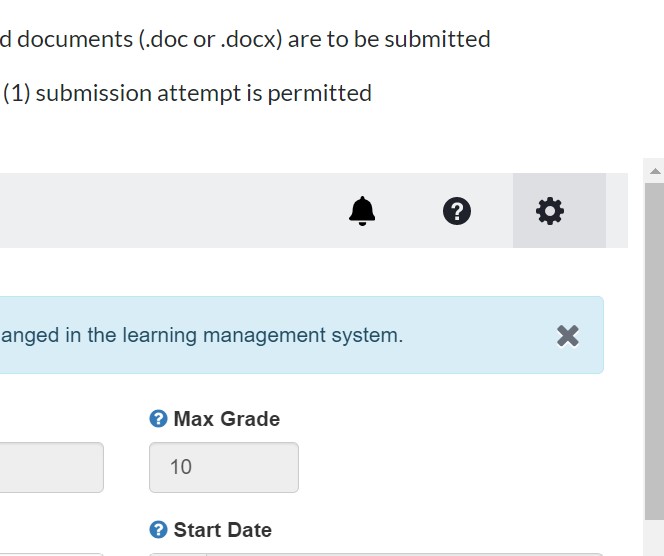This screenshot has height=556, width=664.
Task: Click the Start Date label text
Action: click(223, 530)
